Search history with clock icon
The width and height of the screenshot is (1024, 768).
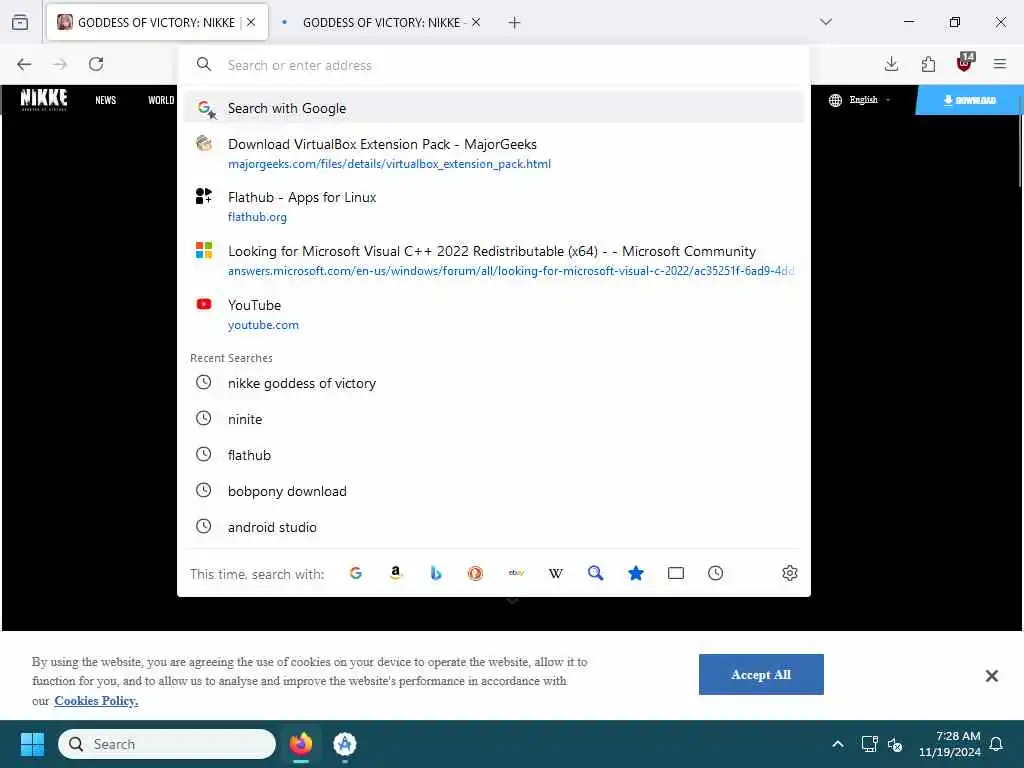[716, 573]
